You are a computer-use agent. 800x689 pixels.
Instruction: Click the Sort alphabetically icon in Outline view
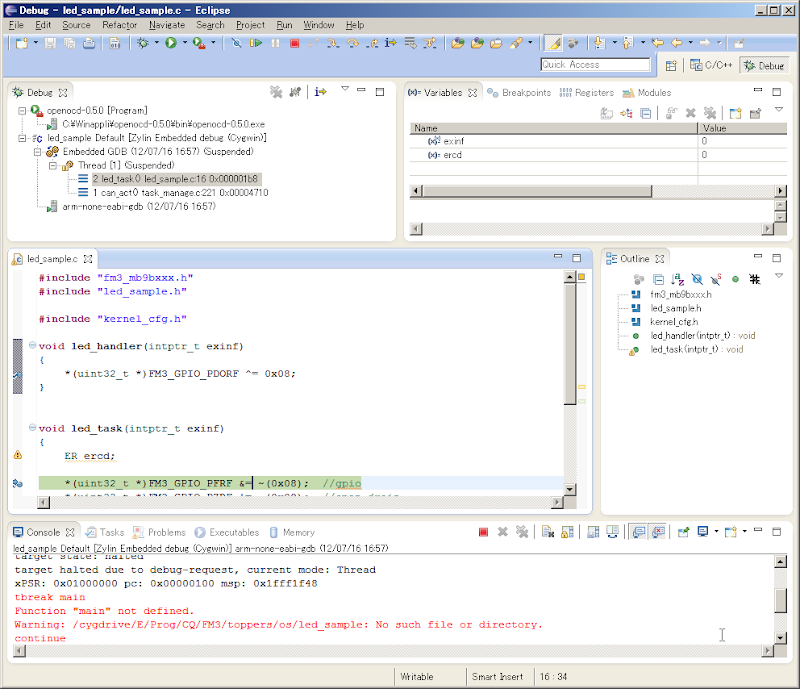point(678,279)
